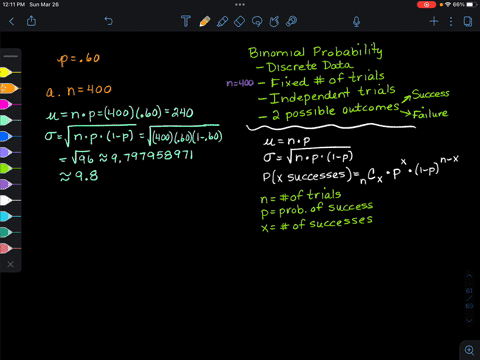480x360 pixels.
Task: Tap the orange 'p=.60' handwriting
Action: pyautogui.click(x=78, y=59)
